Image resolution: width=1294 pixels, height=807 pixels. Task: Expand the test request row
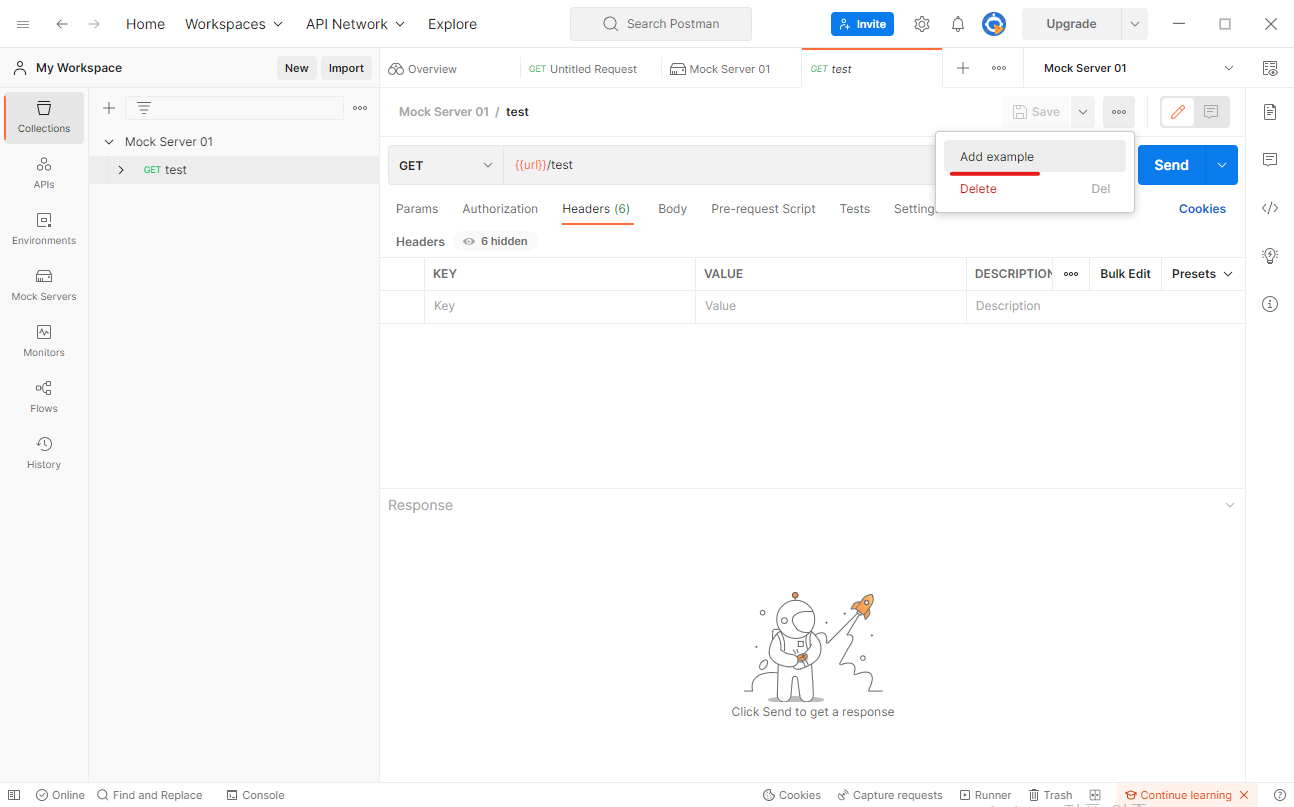point(121,170)
